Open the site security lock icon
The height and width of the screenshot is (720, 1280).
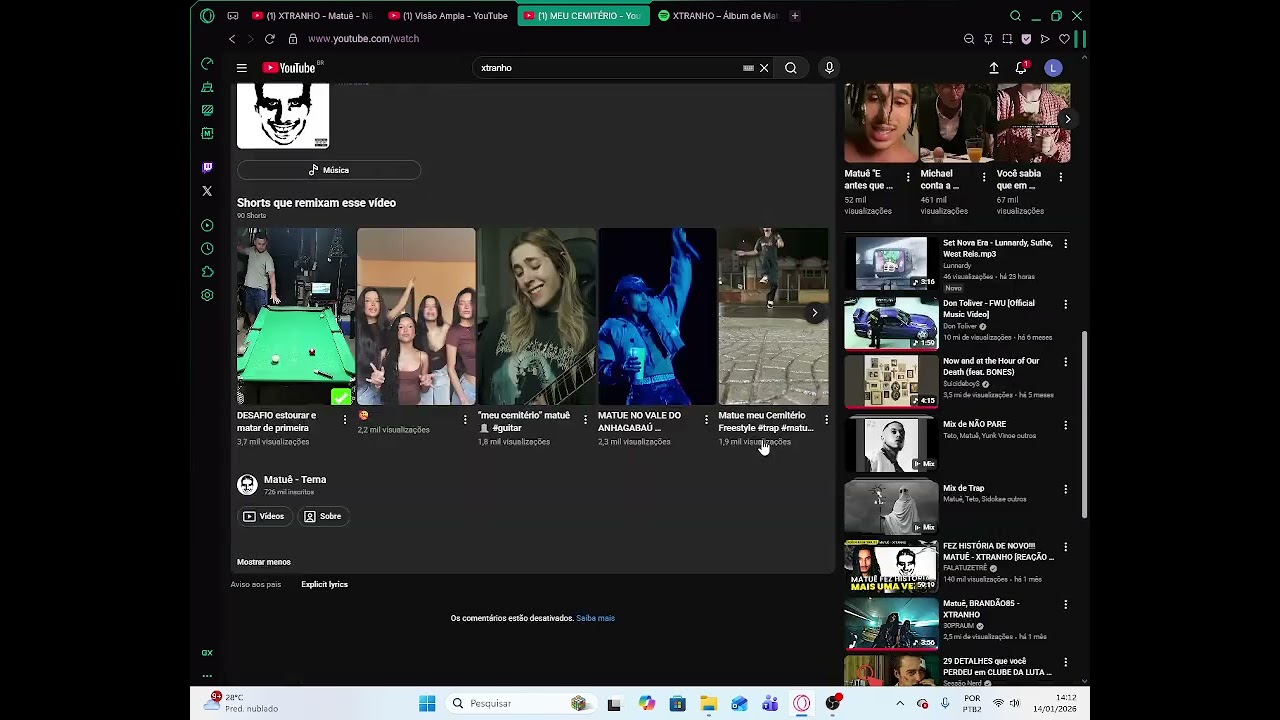pyautogui.click(x=293, y=39)
